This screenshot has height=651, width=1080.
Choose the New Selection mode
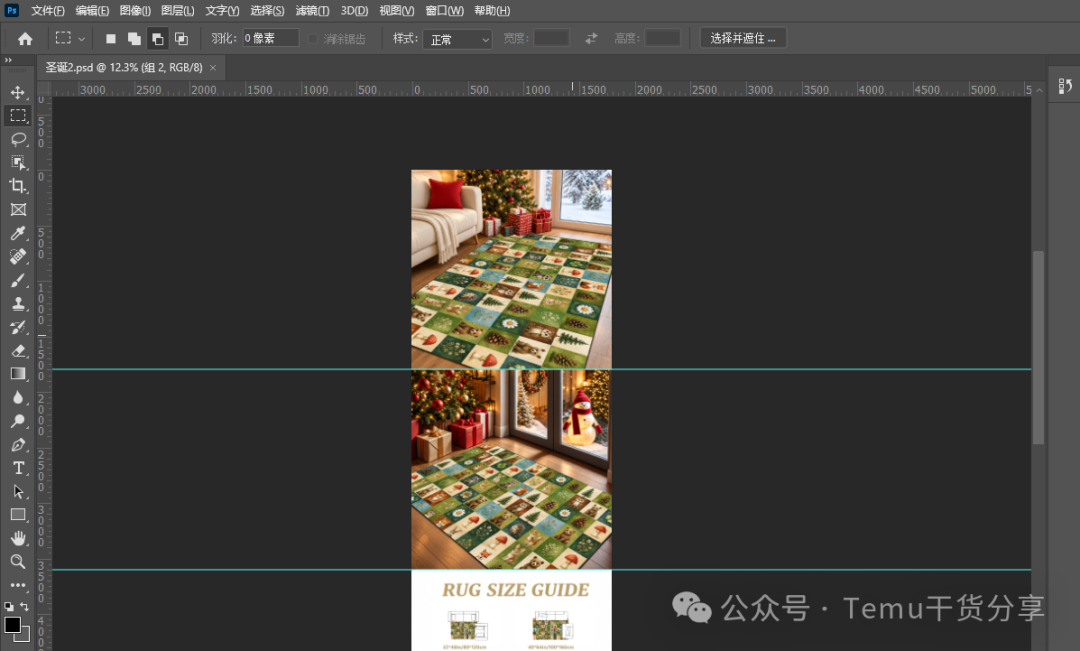coord(110,39)
